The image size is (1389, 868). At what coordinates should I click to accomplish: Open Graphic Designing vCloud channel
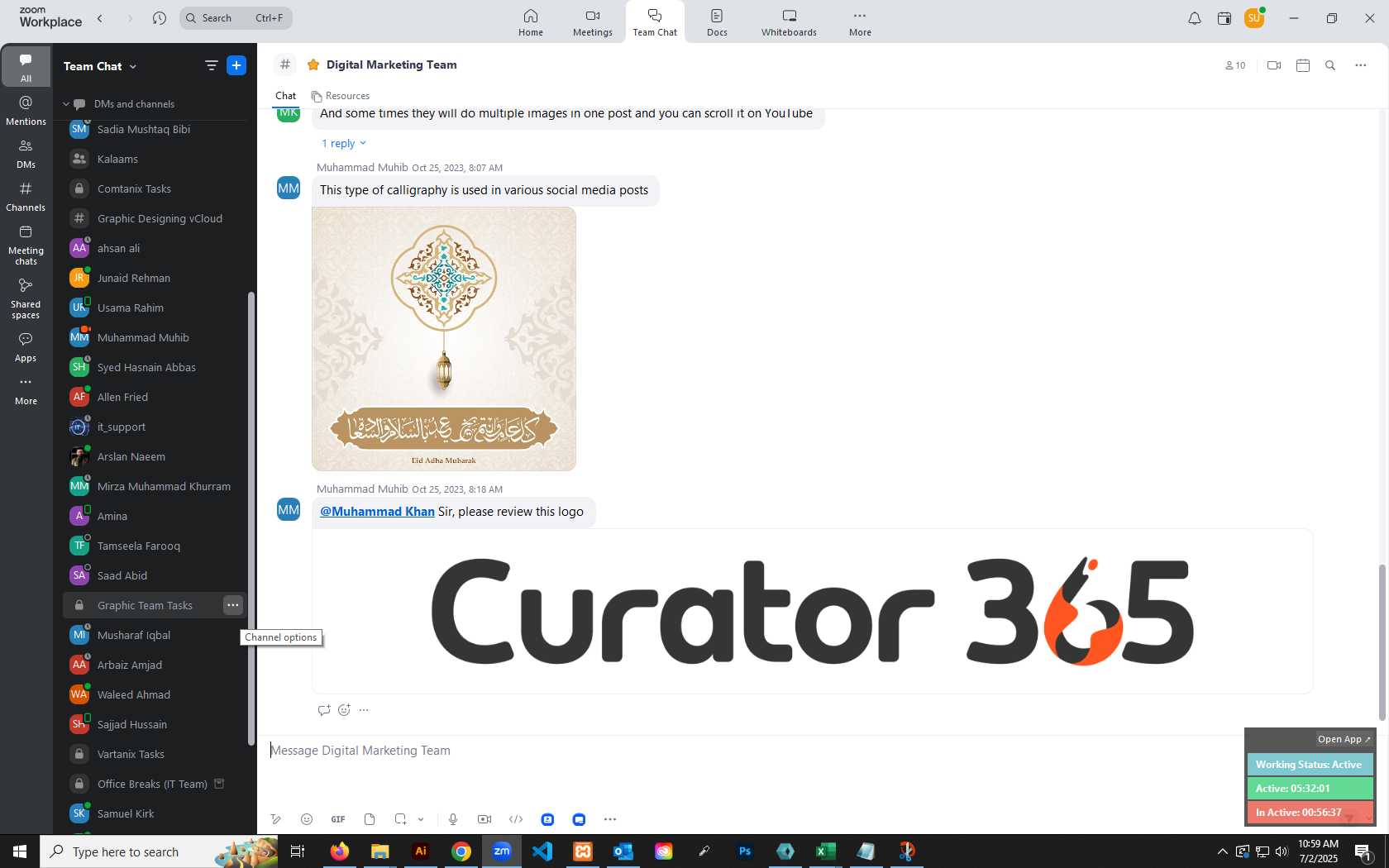click(155, 218)
